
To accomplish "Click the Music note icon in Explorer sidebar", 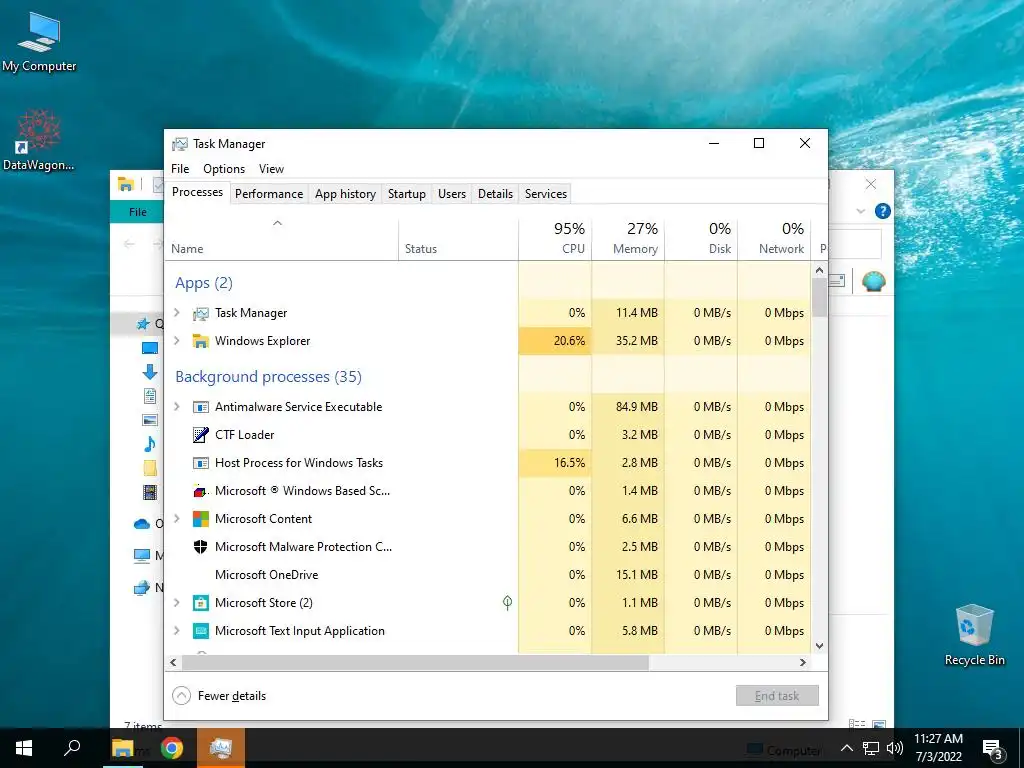I will [x=150, y=445].
